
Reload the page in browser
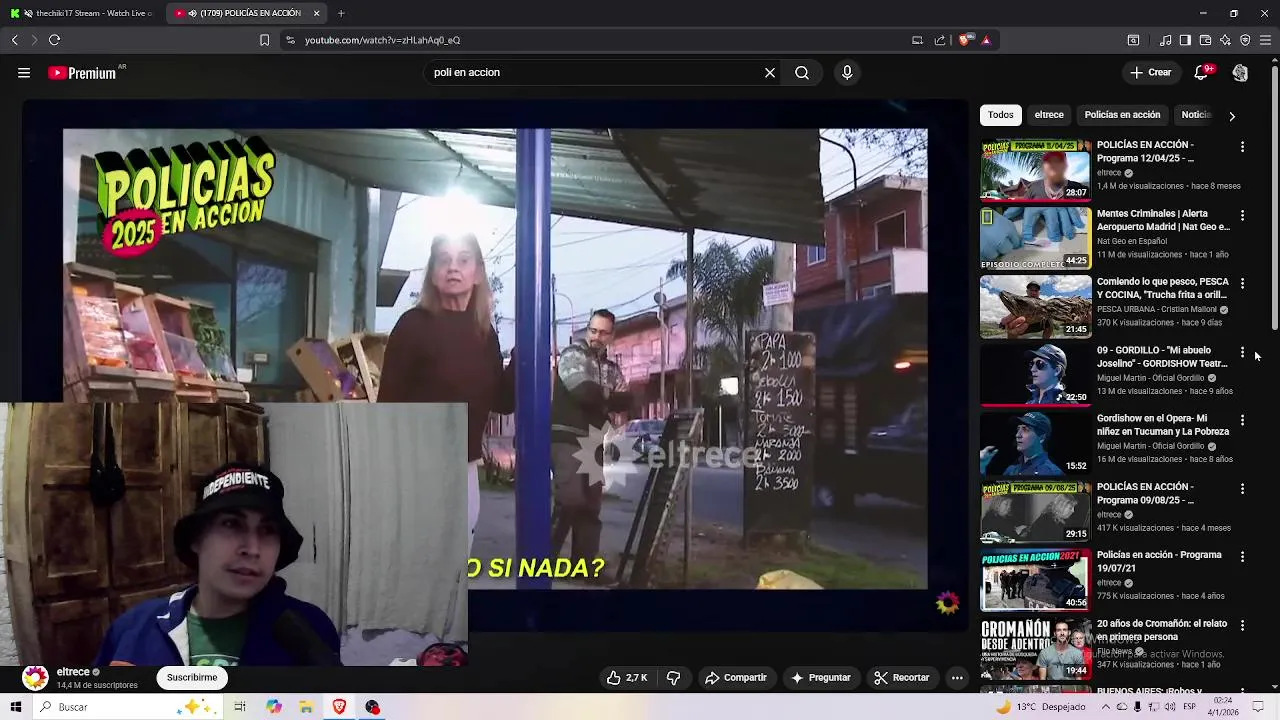coord(54,40)
